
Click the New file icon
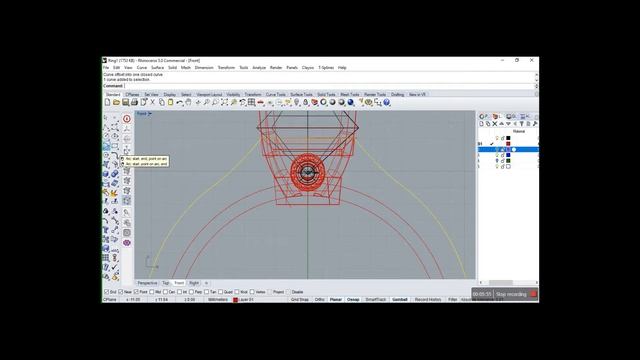click(107, 102)
